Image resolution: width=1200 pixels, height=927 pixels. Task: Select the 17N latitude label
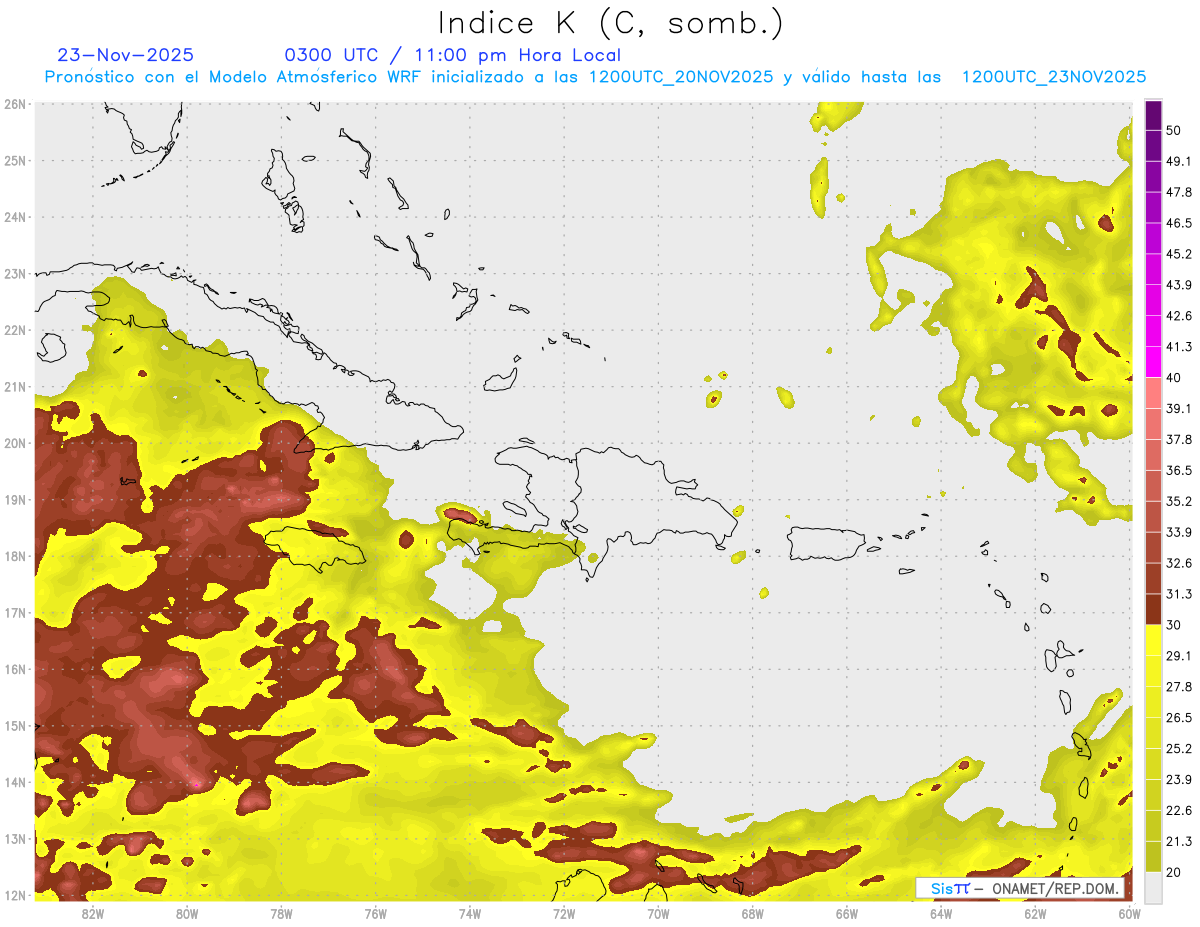16,612
